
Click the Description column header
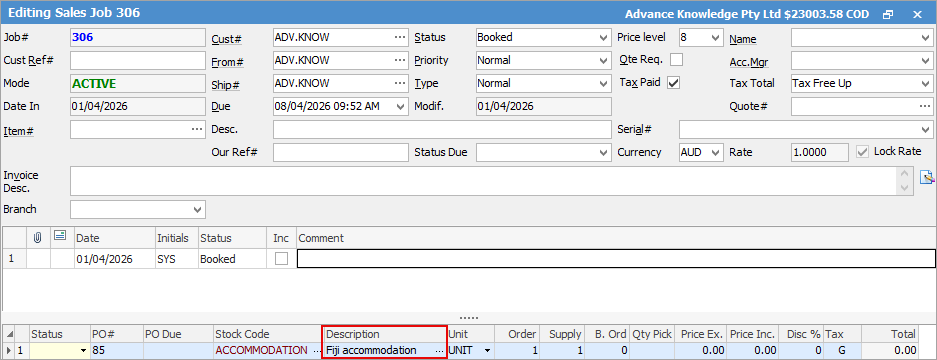click(384, 334)
